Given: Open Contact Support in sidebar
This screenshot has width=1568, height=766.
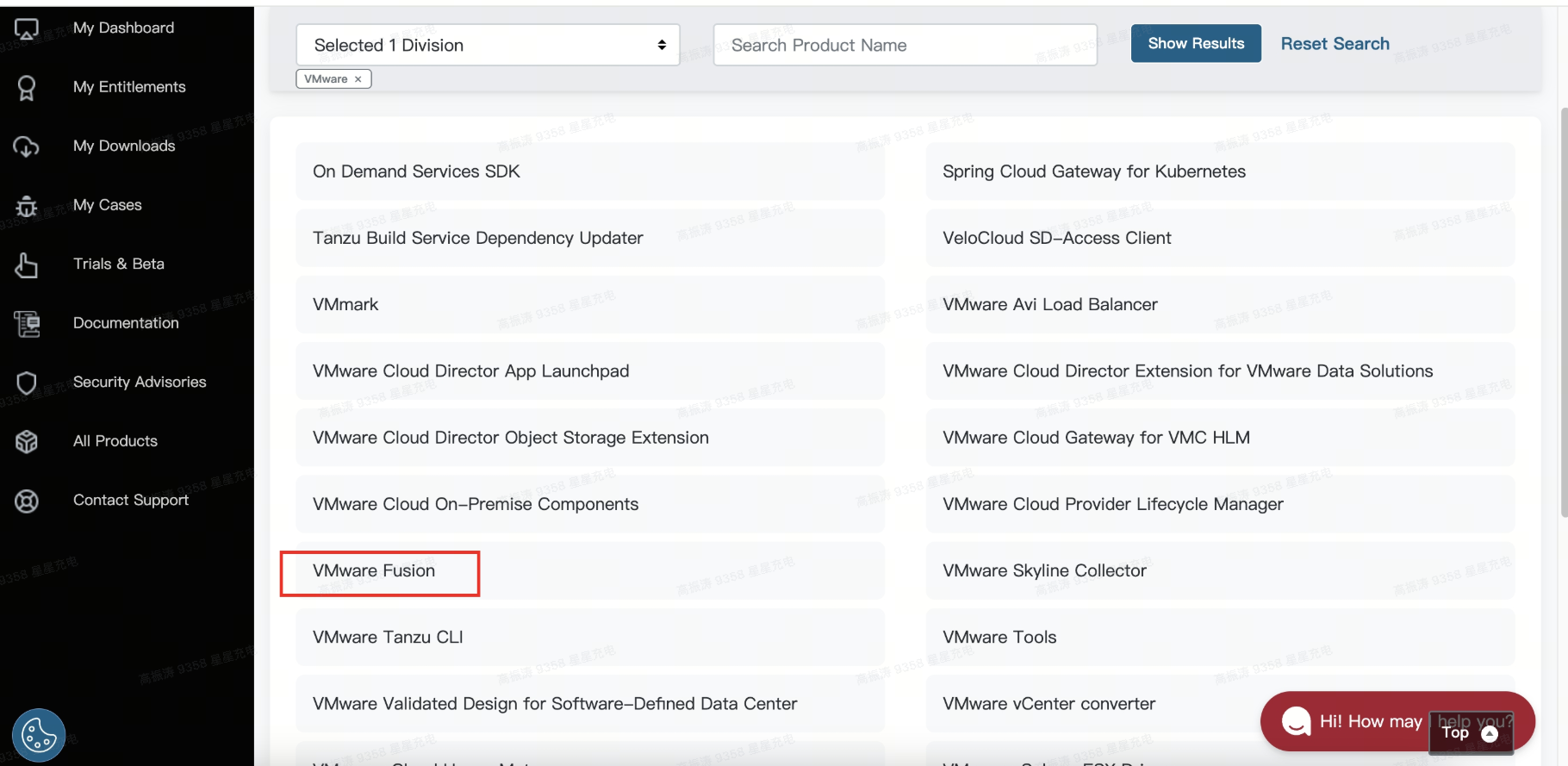Looking at the screenshot, I should (131, 500).
